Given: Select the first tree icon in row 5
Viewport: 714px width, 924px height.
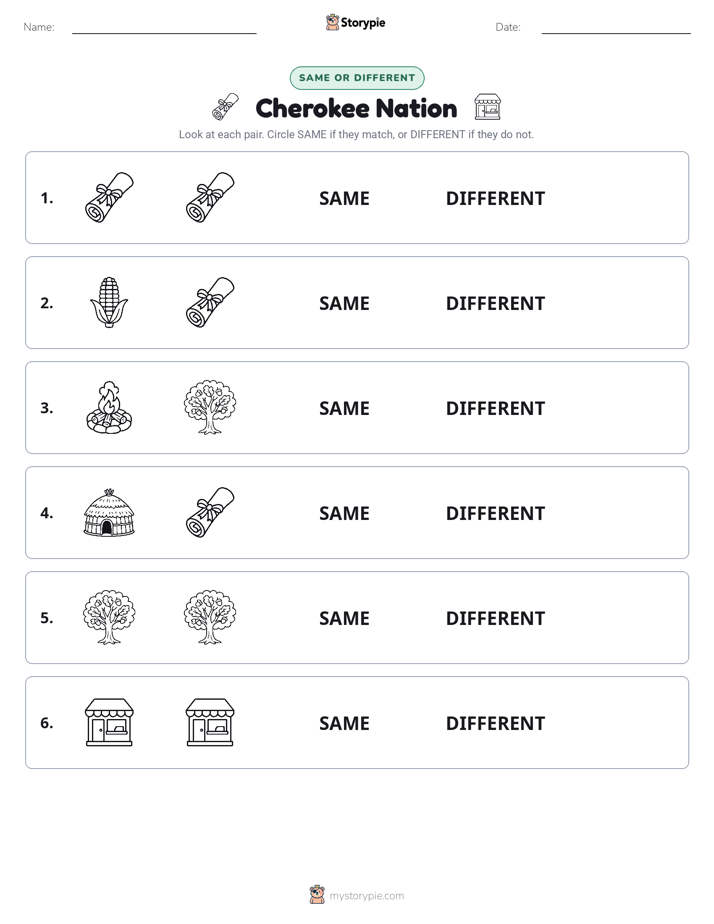Looking at the screenshot, I should [x=109, y=617].
